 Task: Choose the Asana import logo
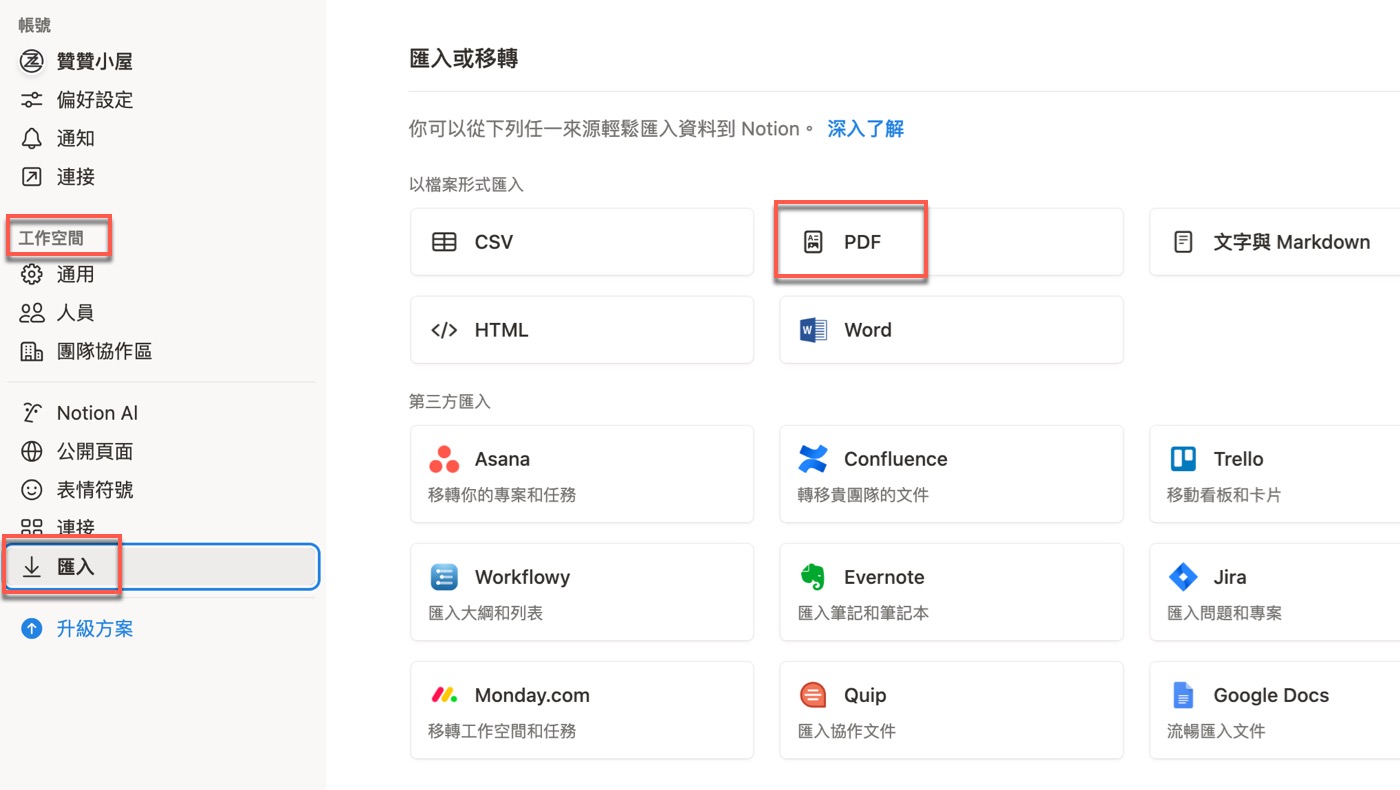(x=444, y=459)
